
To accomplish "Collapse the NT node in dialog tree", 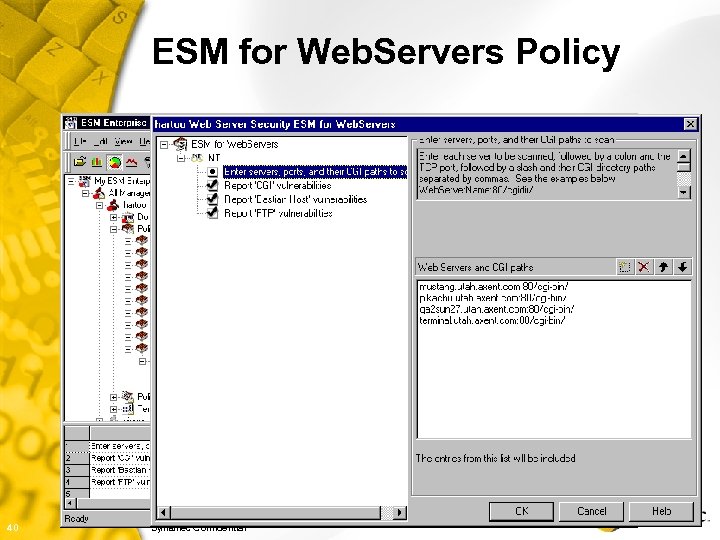I will point(181,158).
